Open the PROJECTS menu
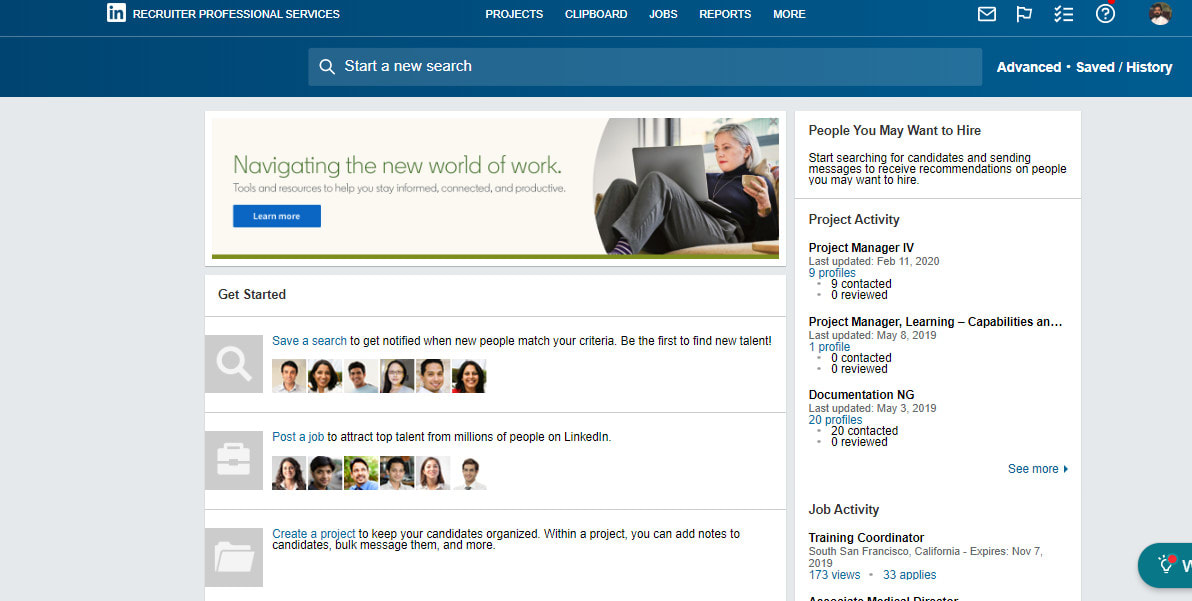The width and height of the screenshot is (1192, 601). (515, 14)
